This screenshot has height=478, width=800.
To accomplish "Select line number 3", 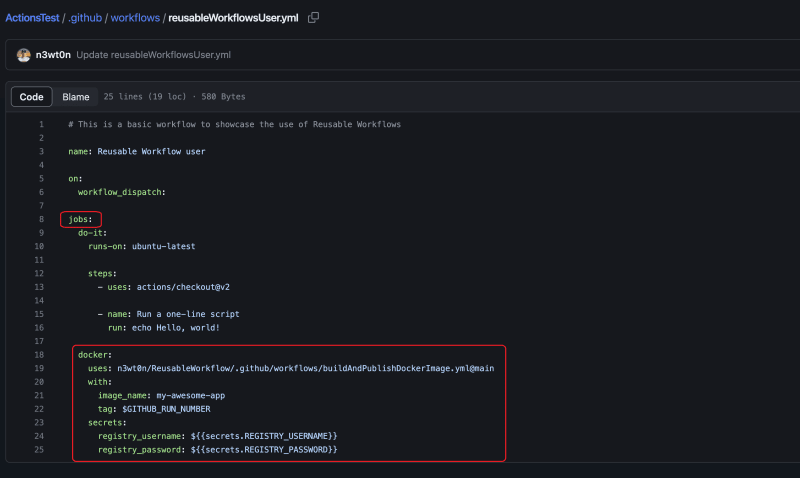I will (x=41, y=152).
